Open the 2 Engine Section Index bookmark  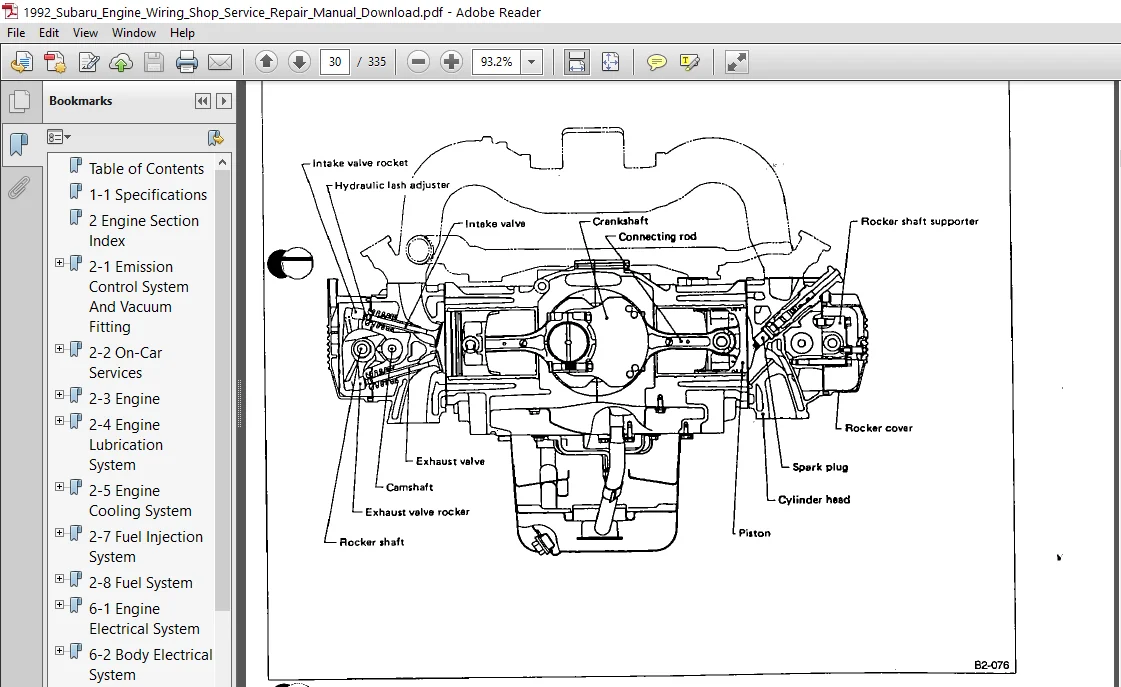coord(144,231)
